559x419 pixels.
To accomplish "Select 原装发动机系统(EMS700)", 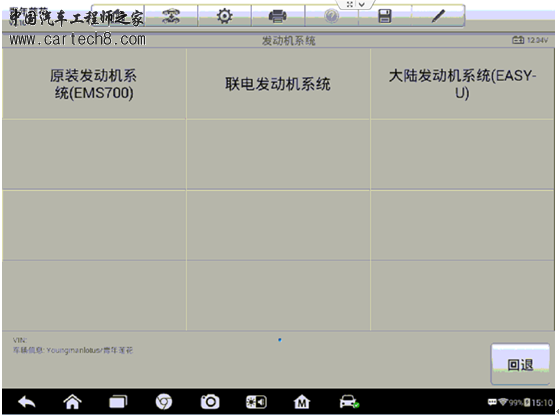I will (94, 84).
